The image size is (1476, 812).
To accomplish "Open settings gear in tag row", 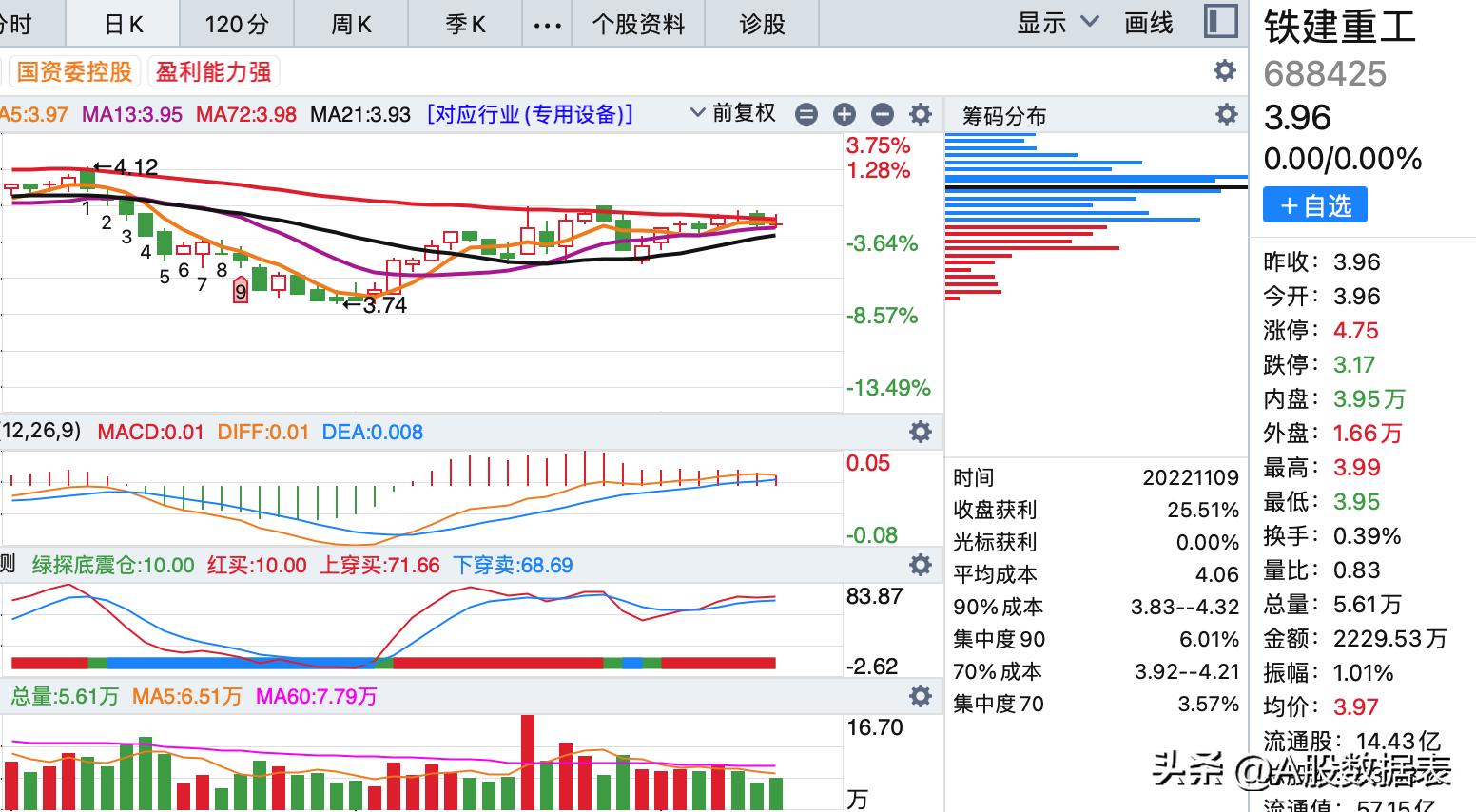I will (x=1225, y=70).
